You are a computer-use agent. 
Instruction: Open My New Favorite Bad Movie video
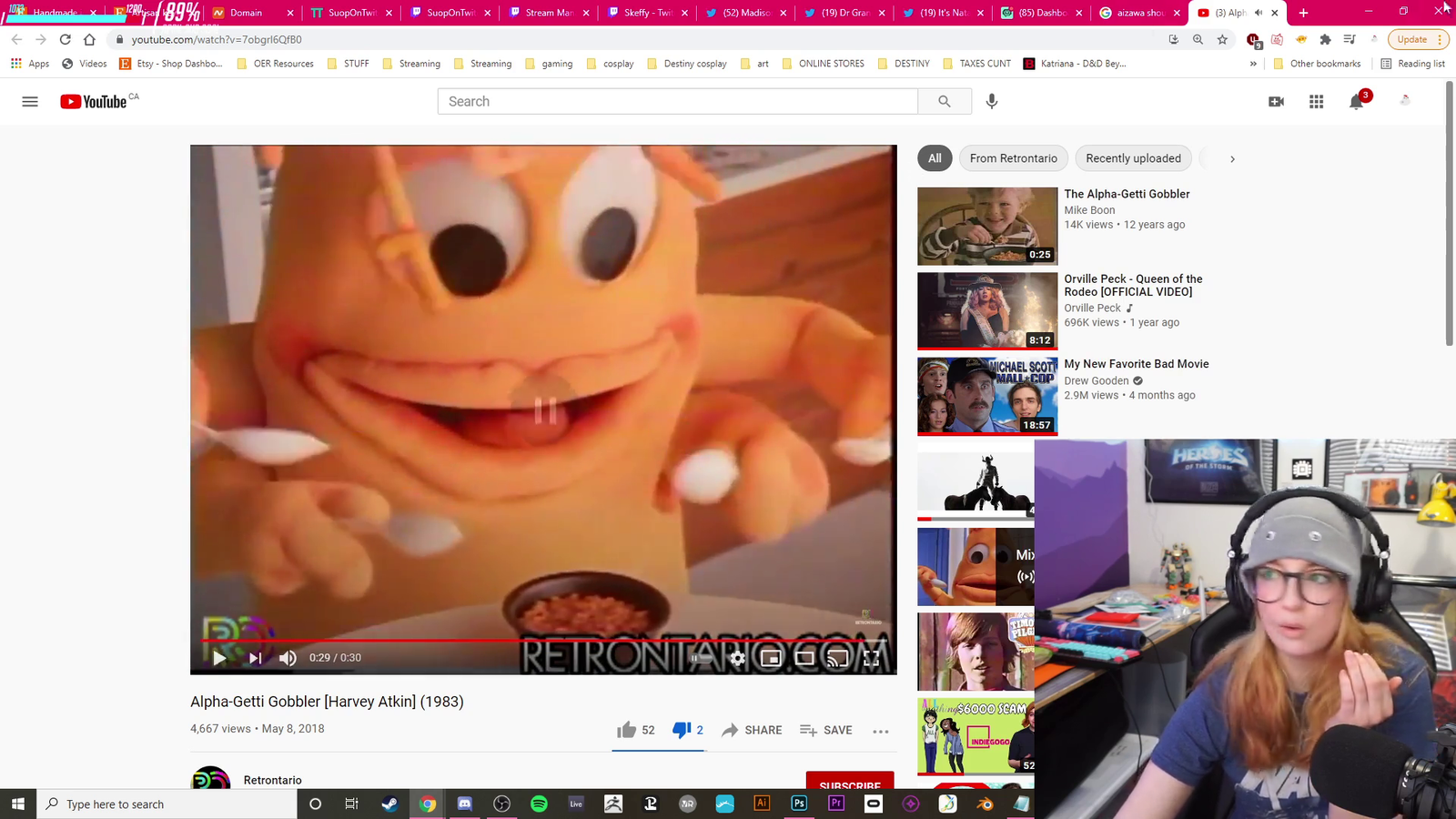click(x=987, y=396)
